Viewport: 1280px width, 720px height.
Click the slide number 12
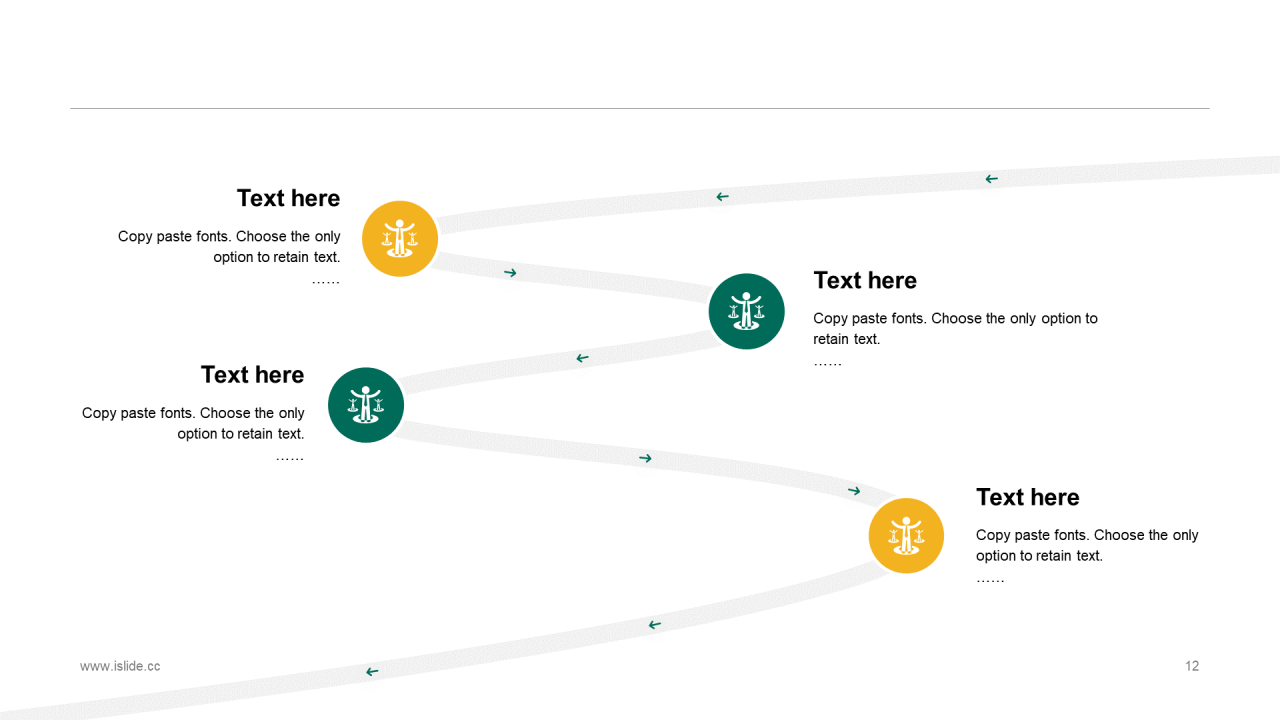coord(1192,666)
